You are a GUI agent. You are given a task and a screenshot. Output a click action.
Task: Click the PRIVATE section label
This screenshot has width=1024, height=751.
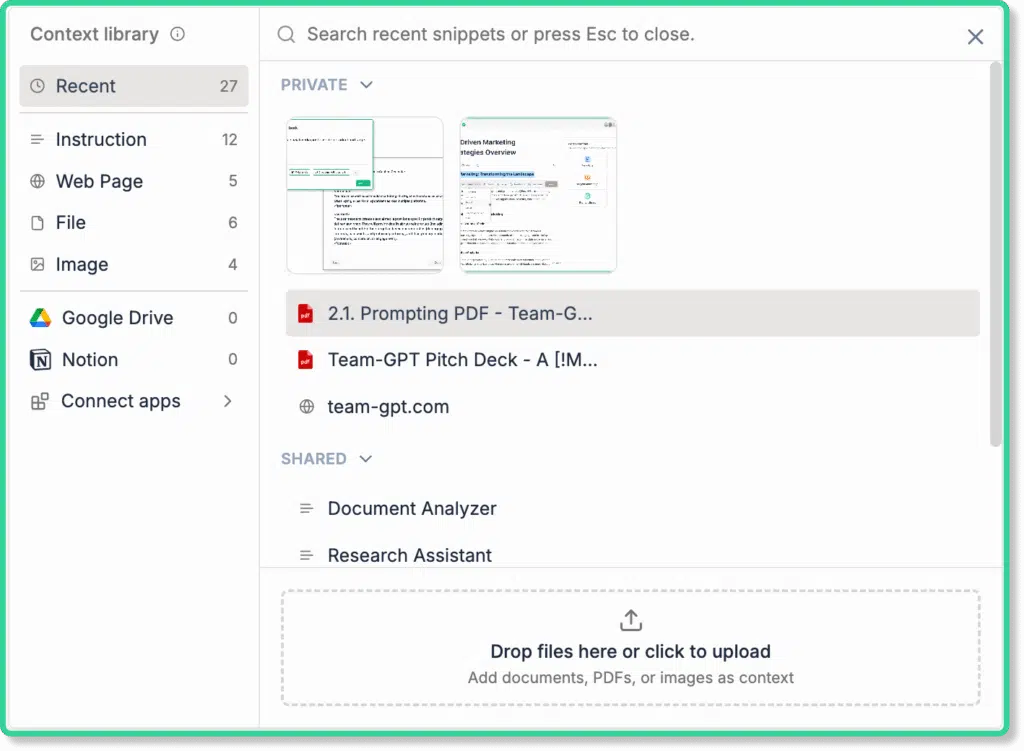[314, 85]
